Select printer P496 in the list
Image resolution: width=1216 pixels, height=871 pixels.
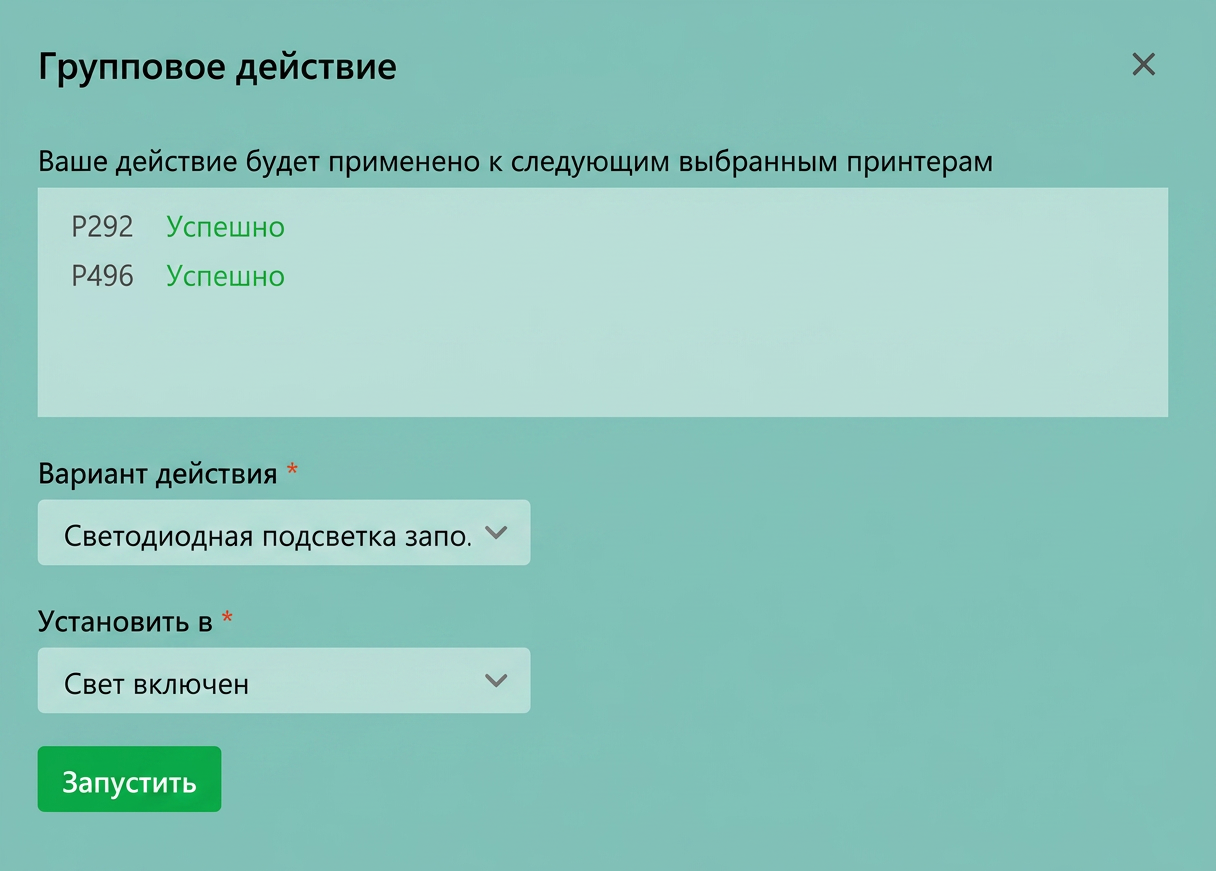point(102,276)
